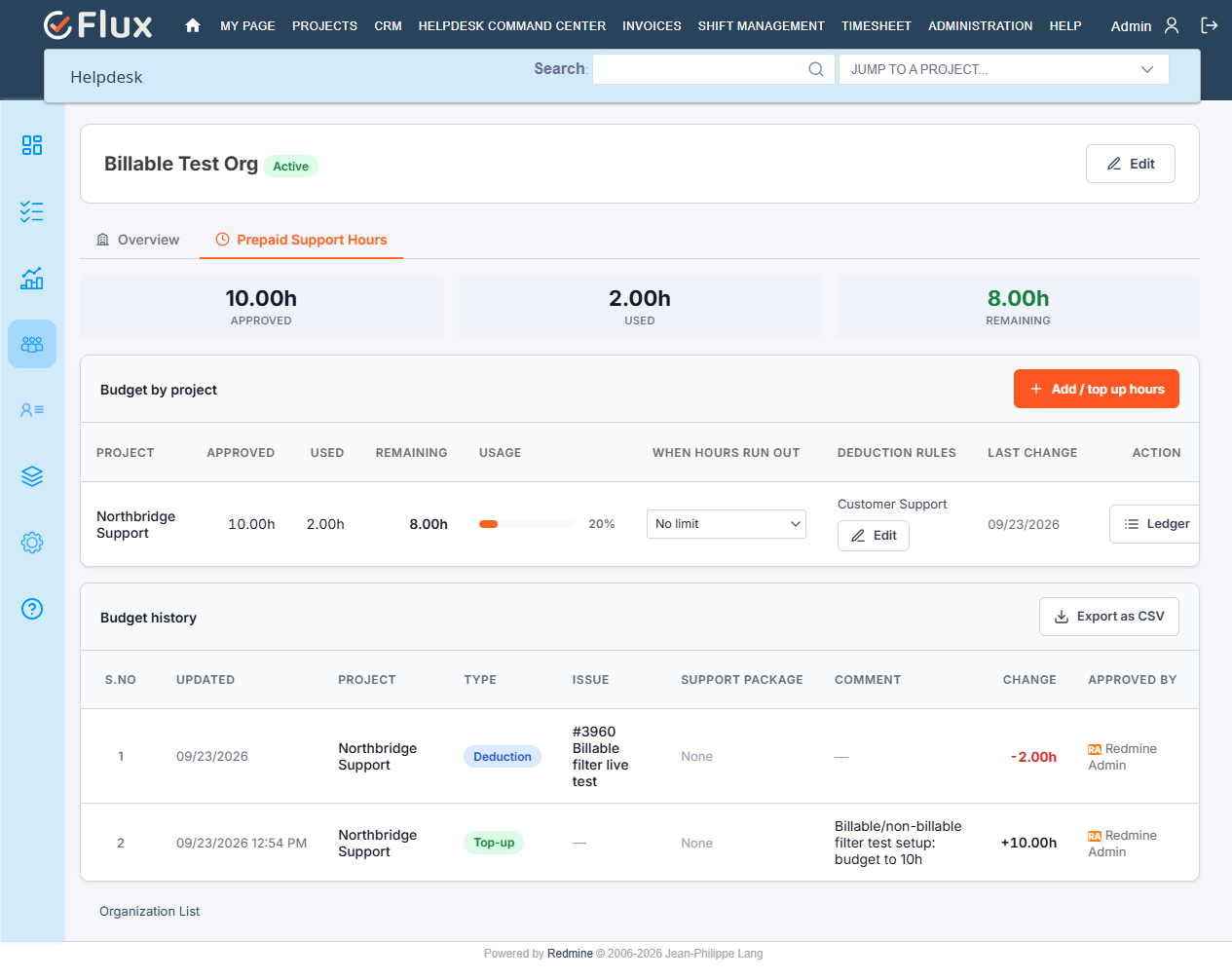Open Ledger for Northbridge Support
This screenshot has width=1232, height=979.
click(1156, 524)
